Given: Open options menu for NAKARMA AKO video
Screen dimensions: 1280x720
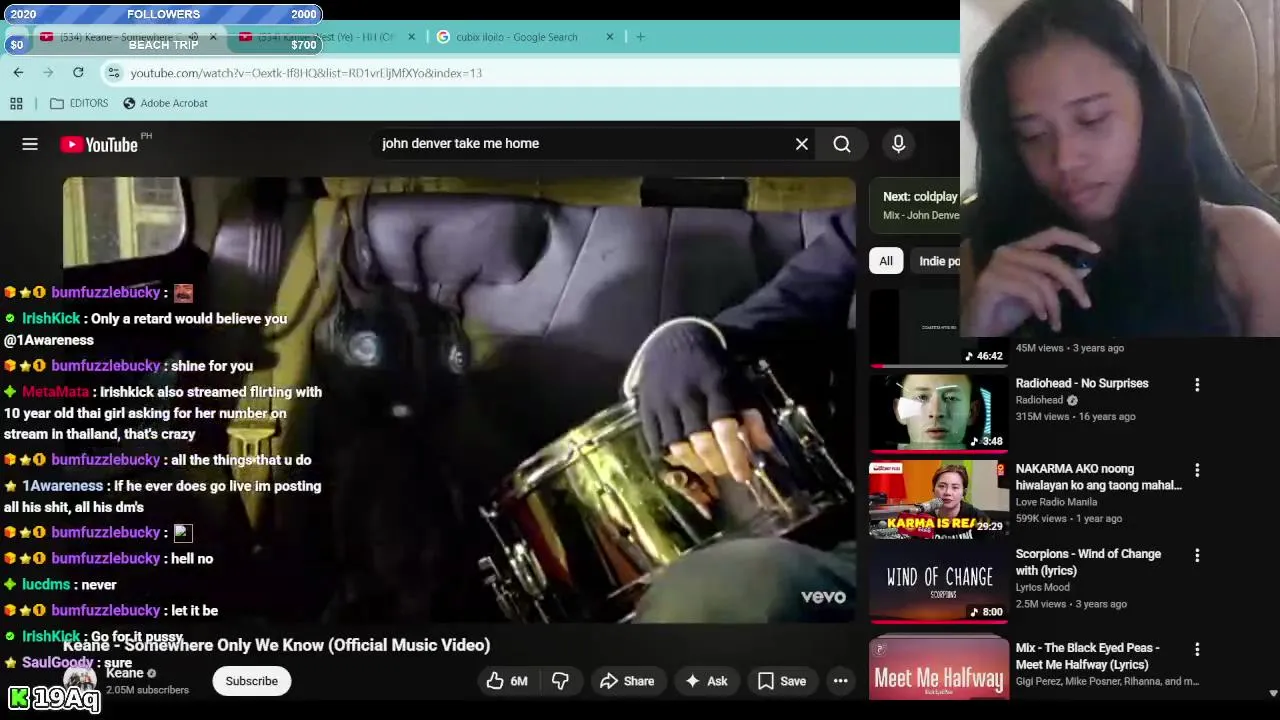Looking at the screenshot, I should point(1197,469).
